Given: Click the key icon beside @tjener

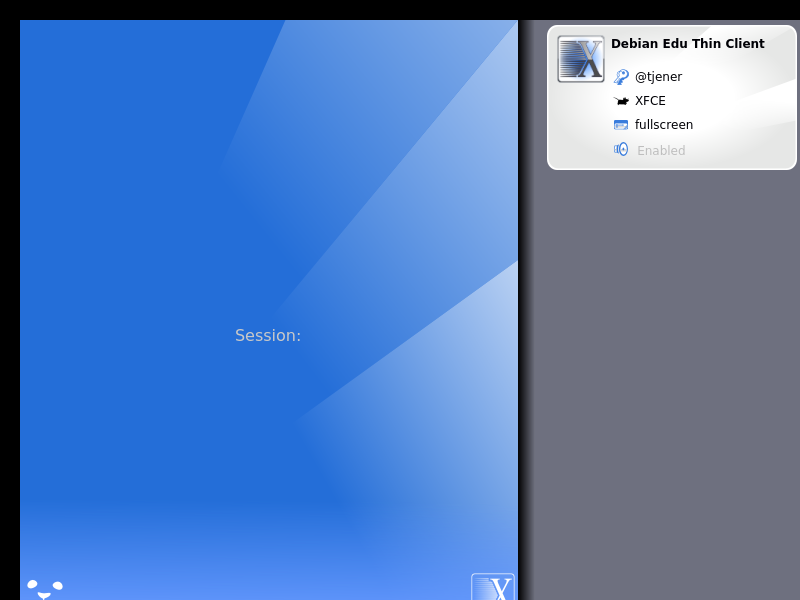Looking at the screenshot, I should pyautogui.click(x=621, y=77).
